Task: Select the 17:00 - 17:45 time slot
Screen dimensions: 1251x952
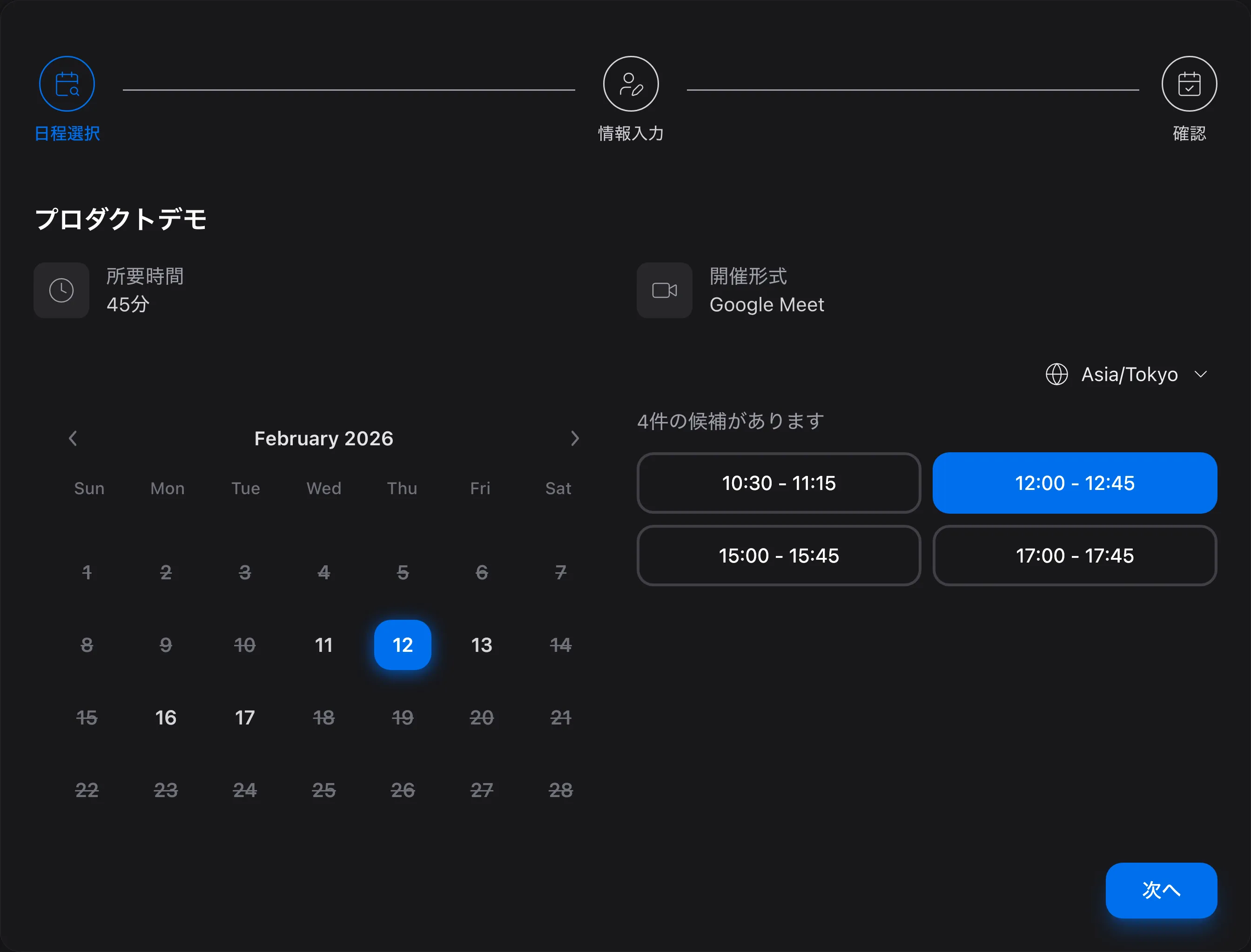Action: coord(1074,556)
